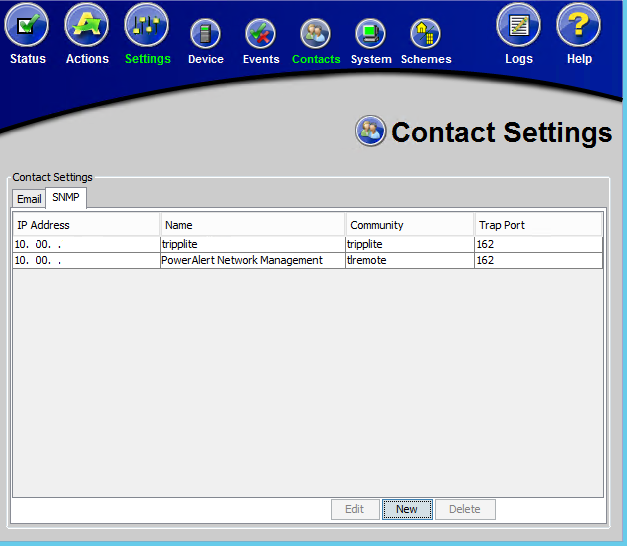Click the Actions menu label

pyautogui.click(x=87, y=59)
